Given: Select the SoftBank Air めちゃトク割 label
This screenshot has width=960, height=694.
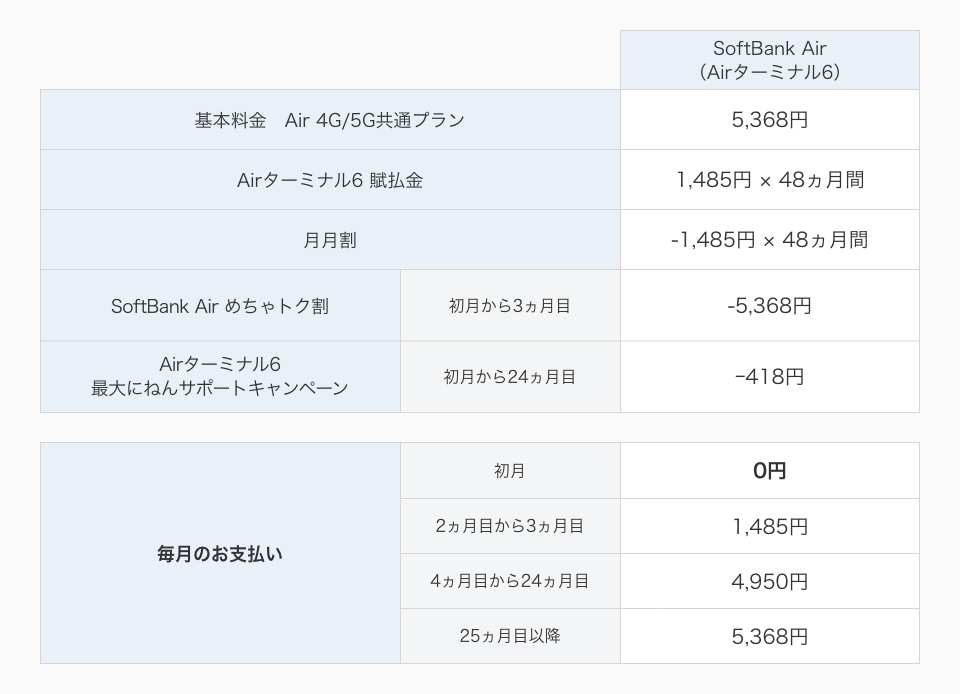Looking at the screenshot, I should 220,306.
